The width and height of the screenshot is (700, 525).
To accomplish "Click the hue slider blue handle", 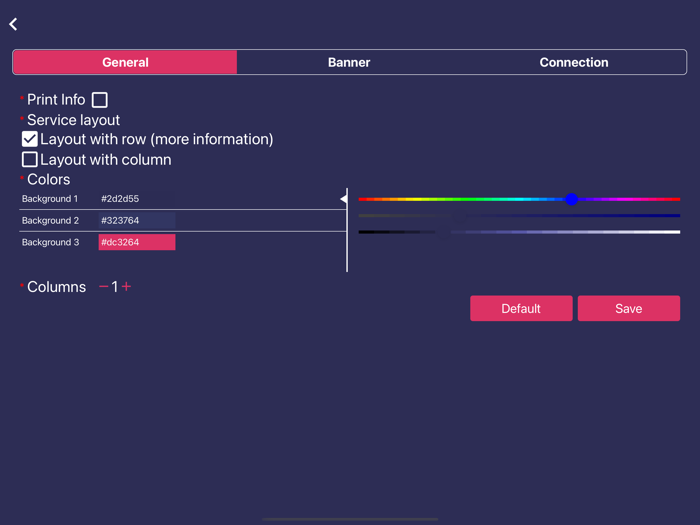I will point(571,199).
